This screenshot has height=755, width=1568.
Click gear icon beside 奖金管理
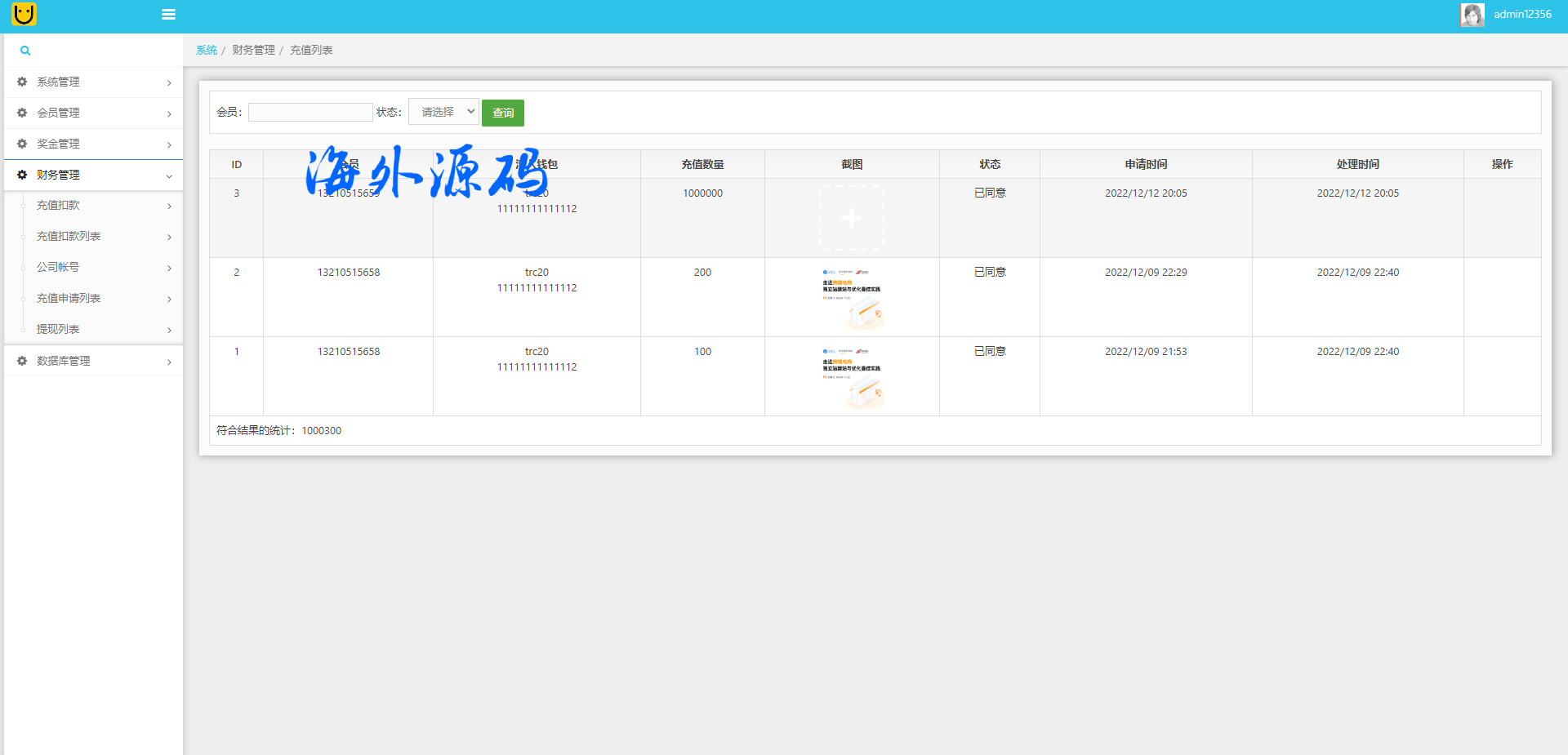click(22, 144)
